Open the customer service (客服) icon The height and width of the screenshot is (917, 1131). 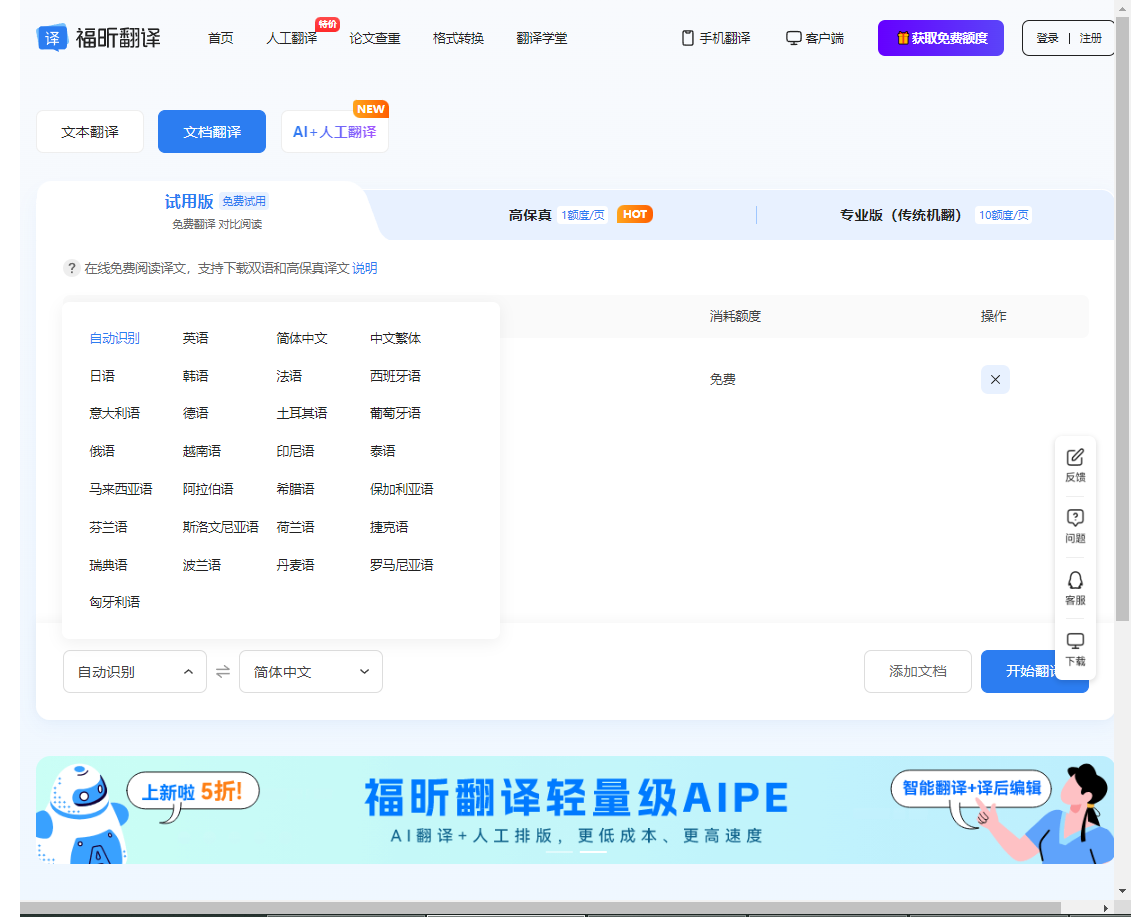pyautogui.click(x=1075, y=580)
